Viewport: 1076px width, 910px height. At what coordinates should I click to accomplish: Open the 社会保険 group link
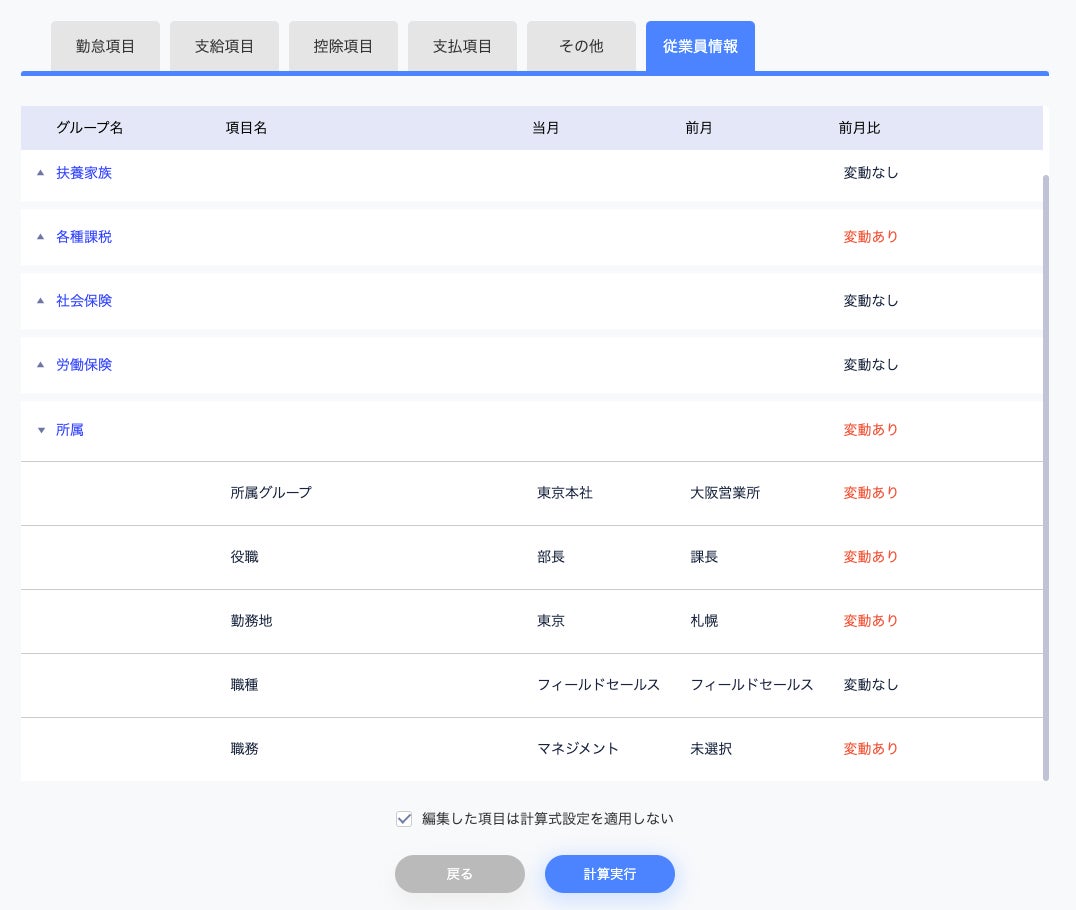[84, 301]
